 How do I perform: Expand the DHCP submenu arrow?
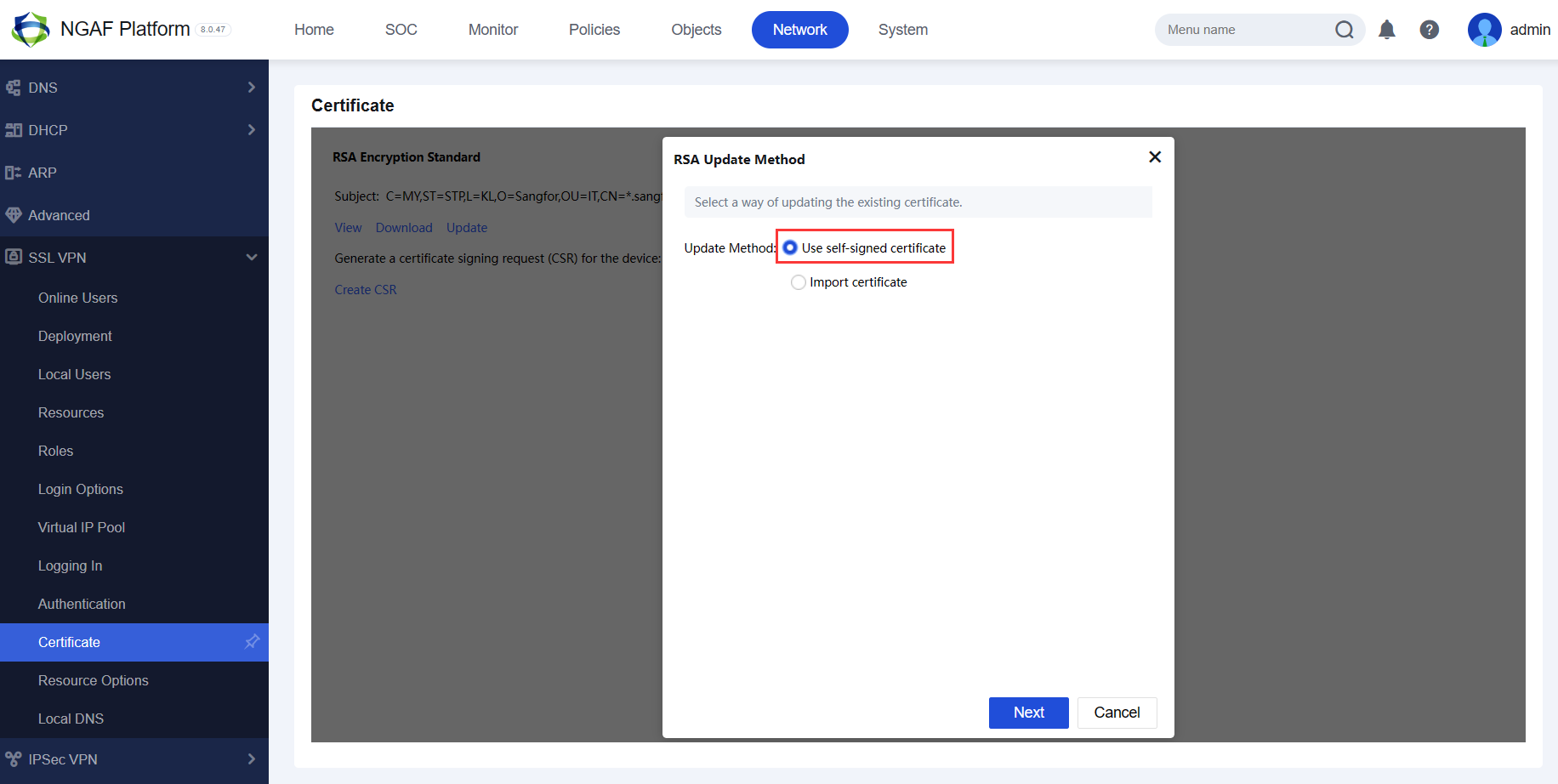point(251,130)
